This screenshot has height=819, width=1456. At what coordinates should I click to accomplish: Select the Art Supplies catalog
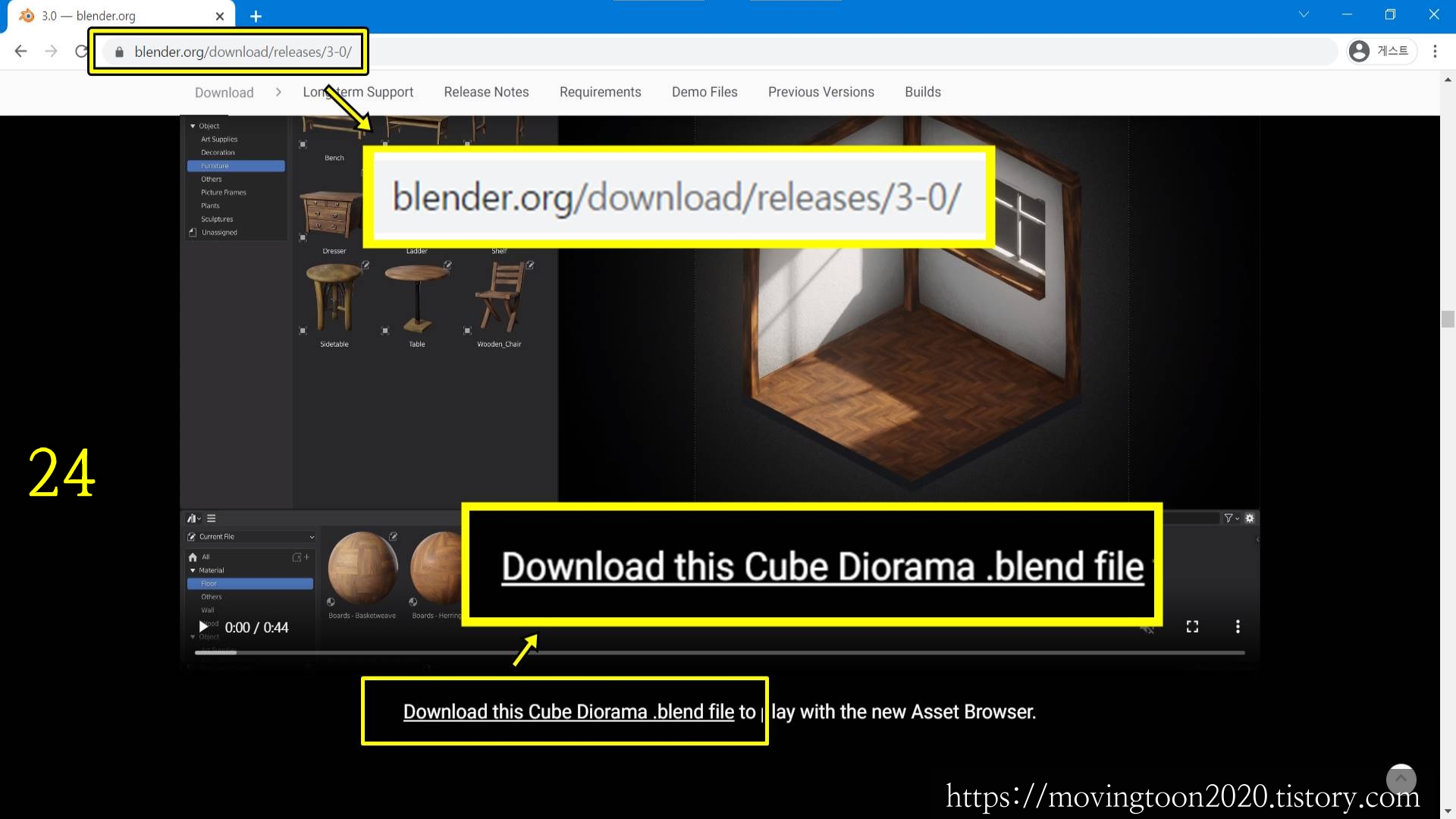[219, 140]
